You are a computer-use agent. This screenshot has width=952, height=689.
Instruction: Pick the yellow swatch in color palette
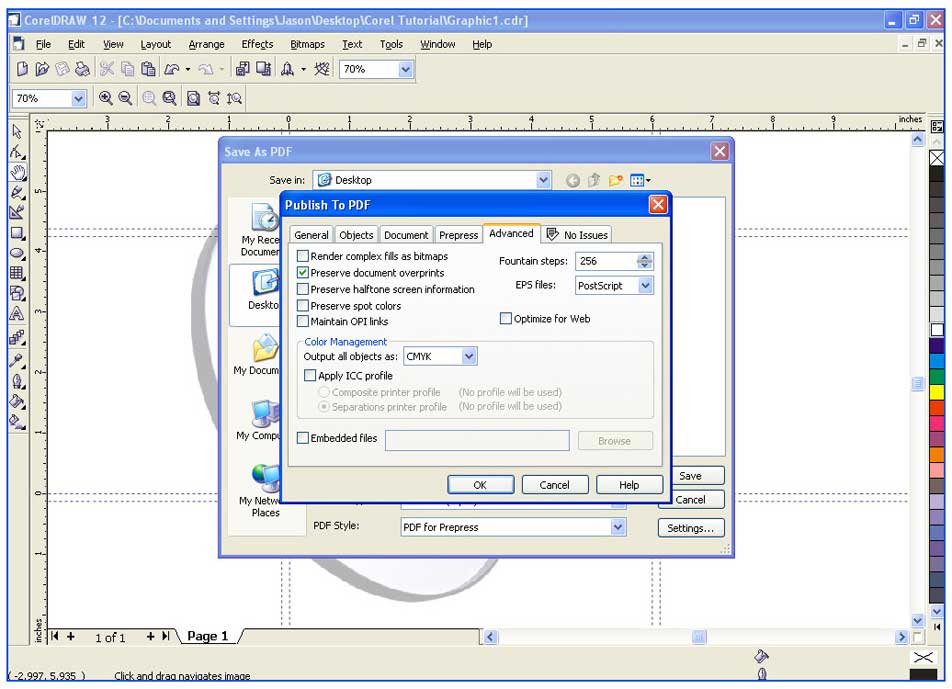click(937, 392)
